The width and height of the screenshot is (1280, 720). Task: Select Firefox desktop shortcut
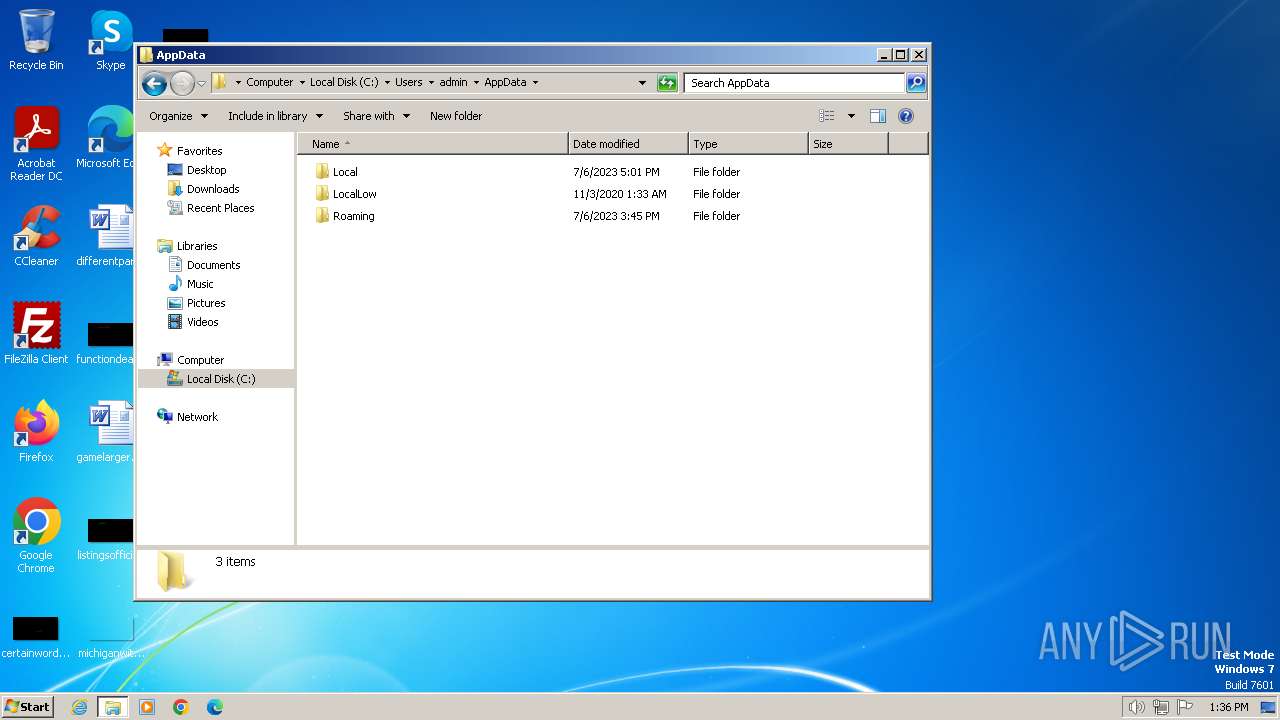click(x=36, y=432)
